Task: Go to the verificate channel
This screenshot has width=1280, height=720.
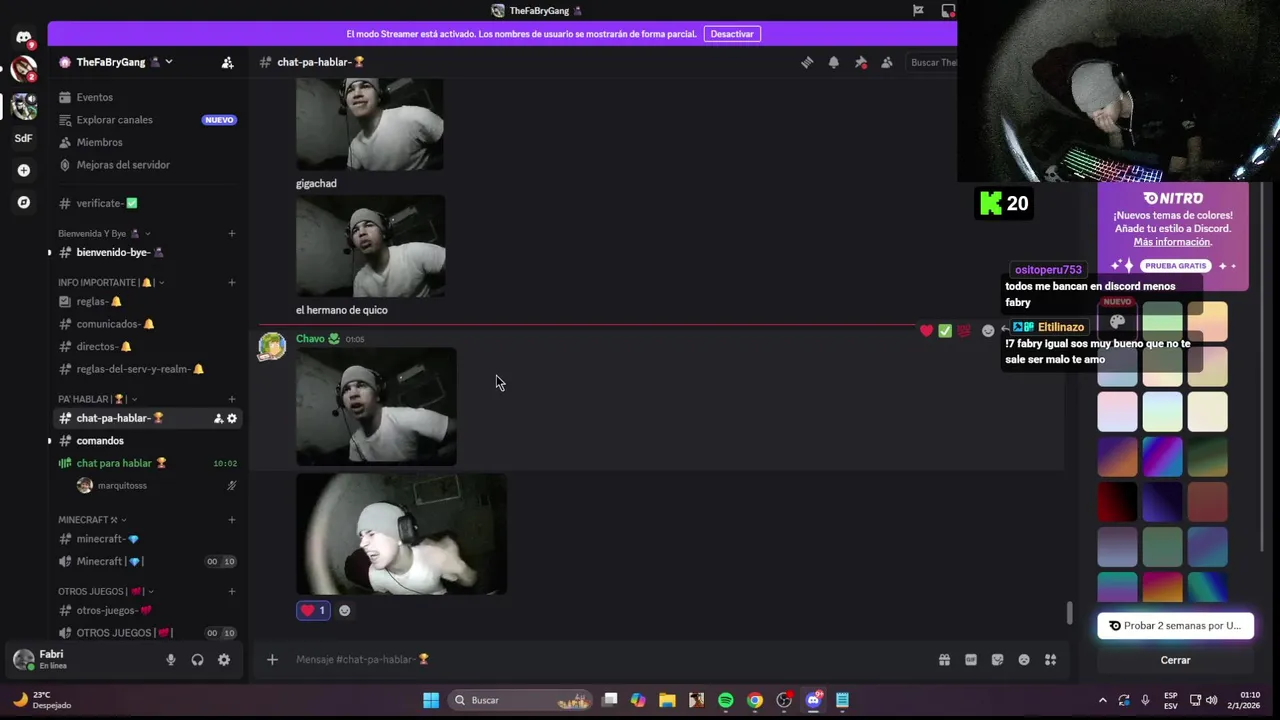Action: 148,203
